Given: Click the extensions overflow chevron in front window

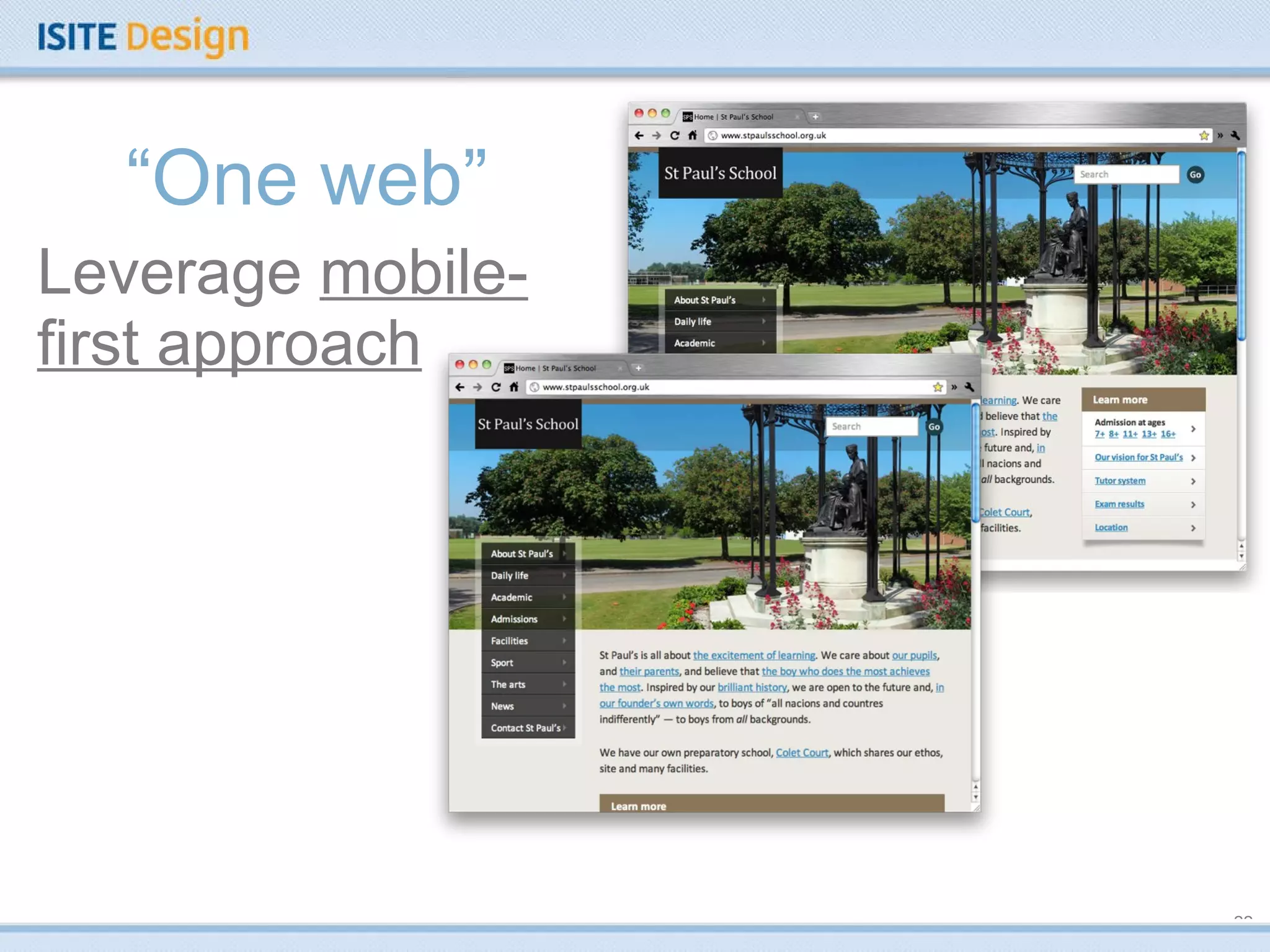Looking at the screenshot, I should point(954,387).
